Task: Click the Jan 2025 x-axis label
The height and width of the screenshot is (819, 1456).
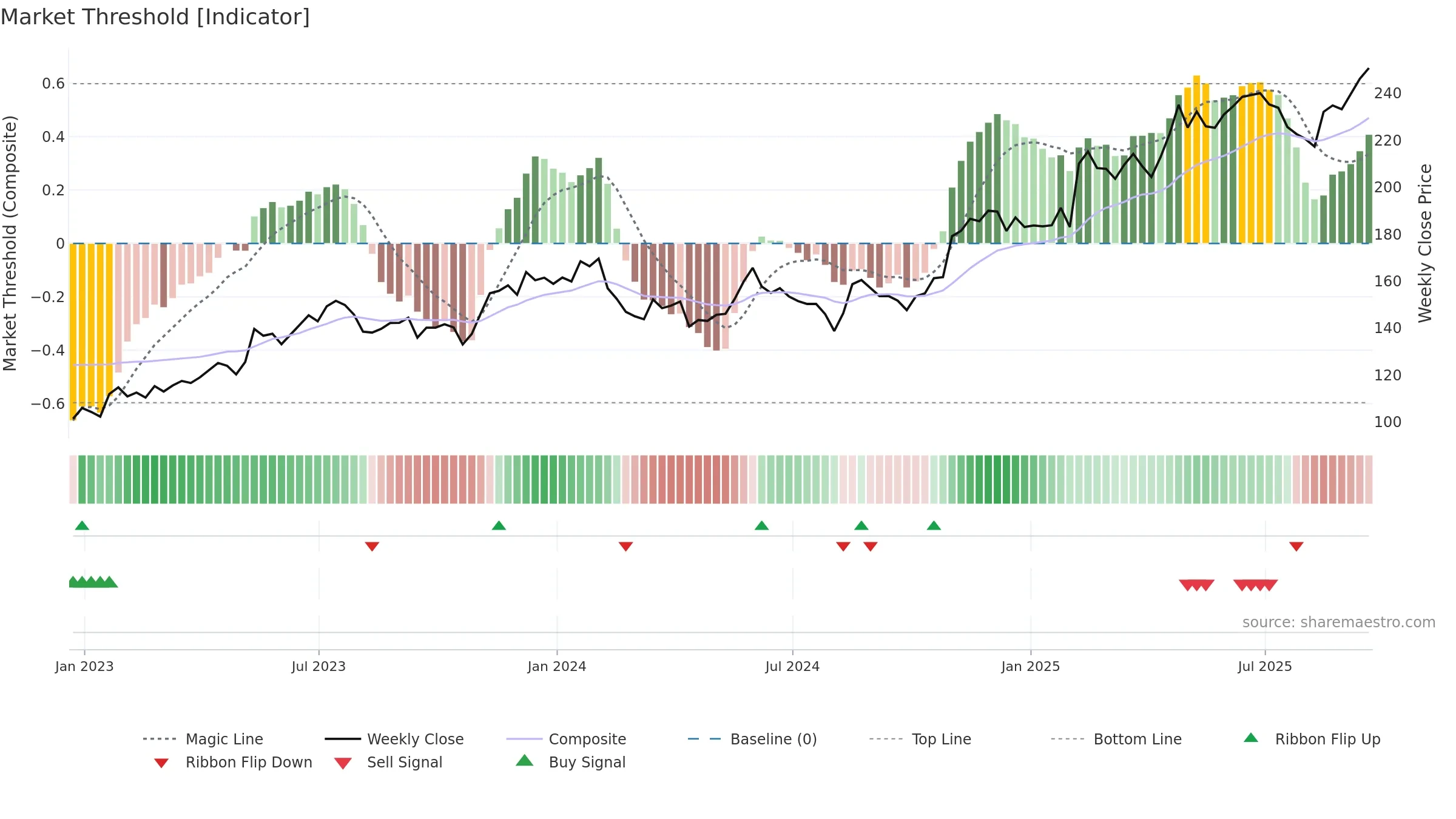Action: (1031, 666)
